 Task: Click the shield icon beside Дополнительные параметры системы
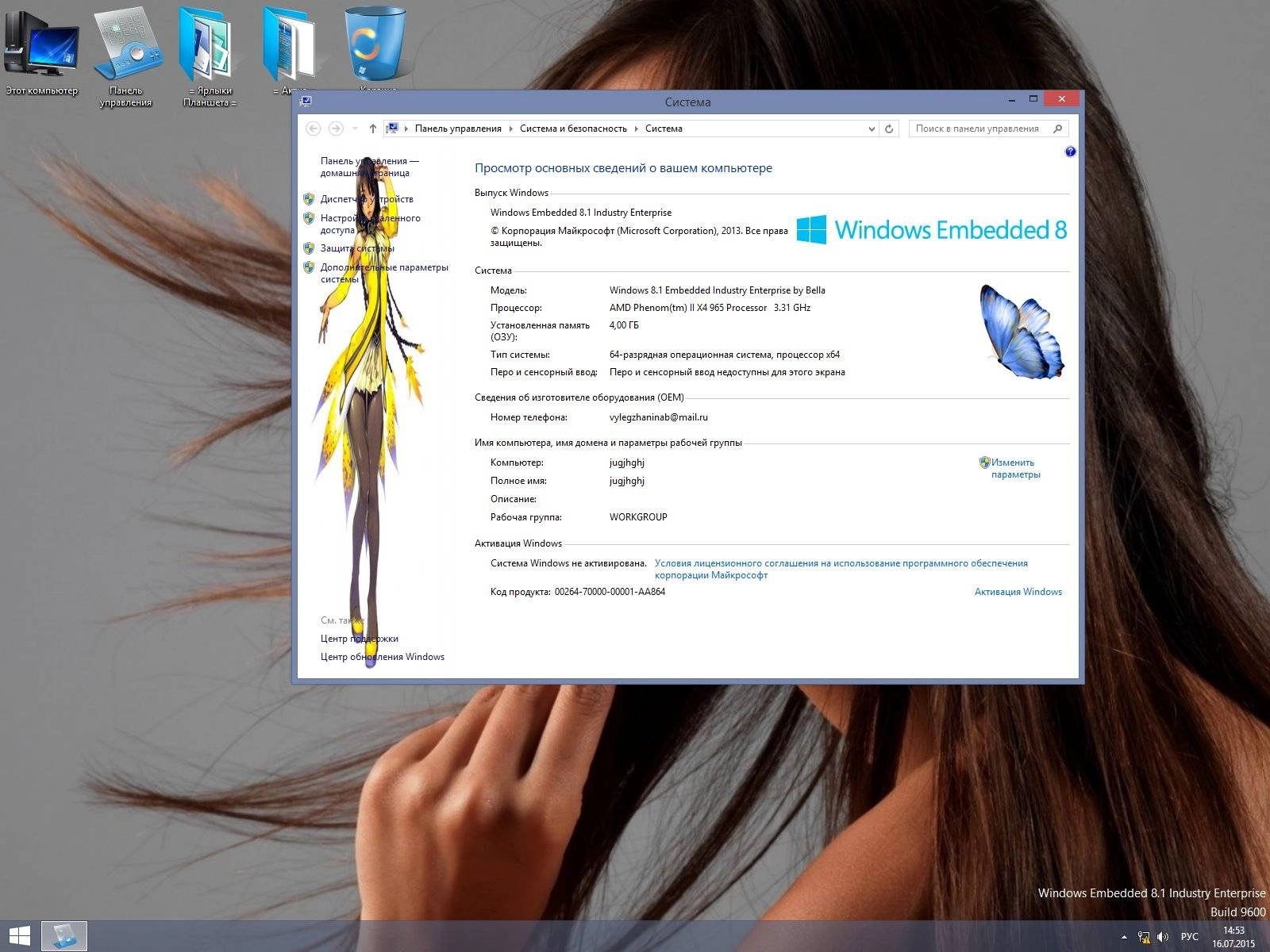[x=309, y=267]
